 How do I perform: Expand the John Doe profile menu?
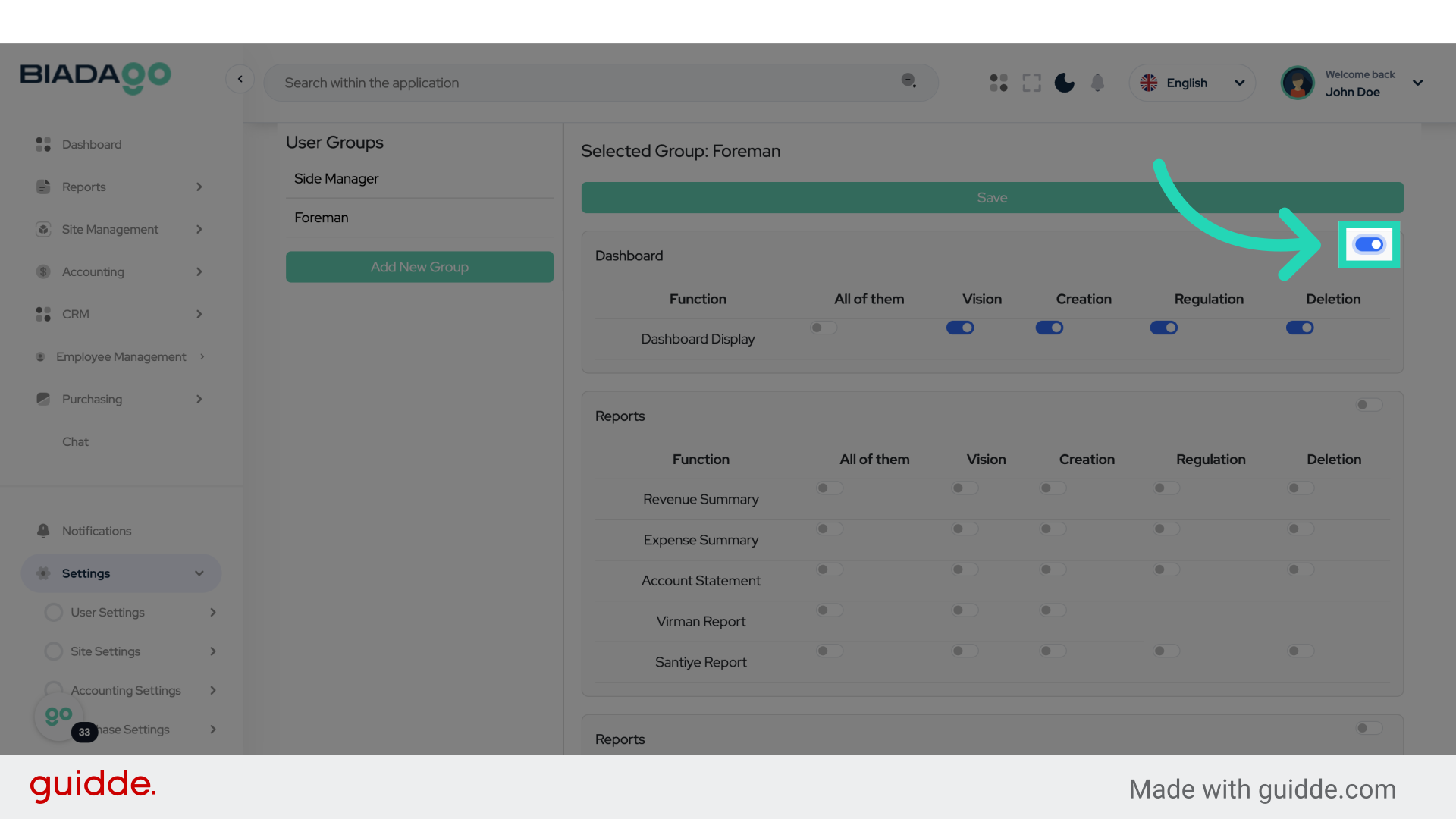pos(1417,83)
